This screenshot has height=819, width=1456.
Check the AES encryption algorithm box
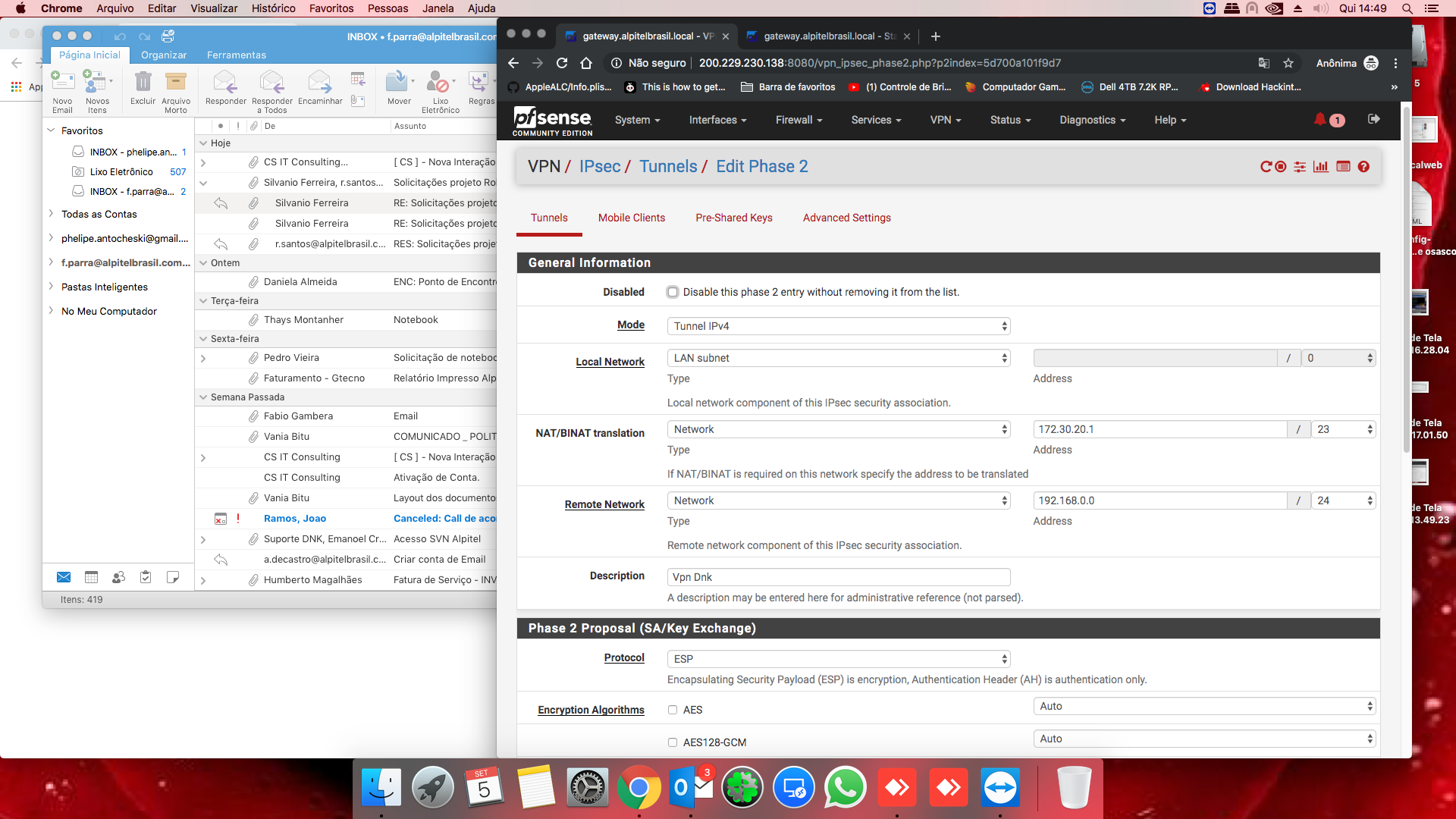(673, 710)
